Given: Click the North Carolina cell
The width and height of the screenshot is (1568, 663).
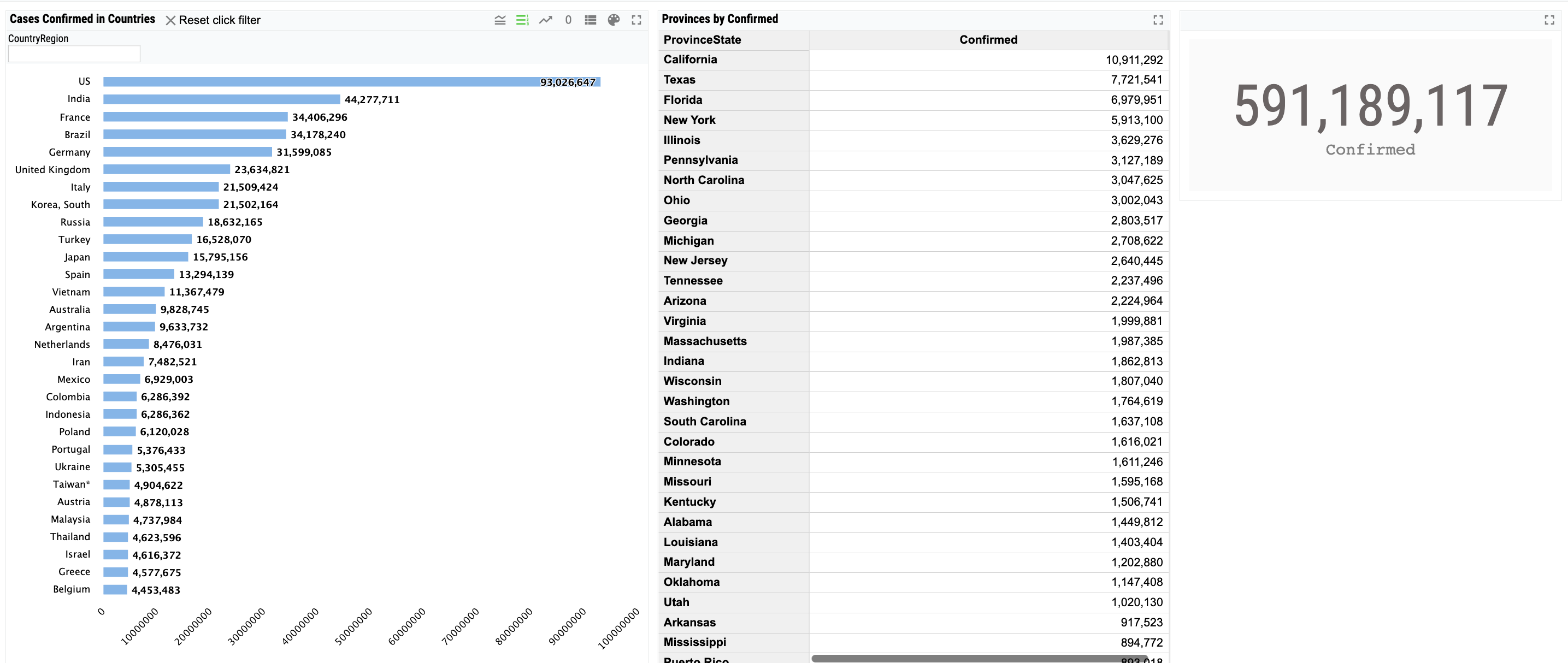Looking at the screenshot, I should [x=734, y=180].
